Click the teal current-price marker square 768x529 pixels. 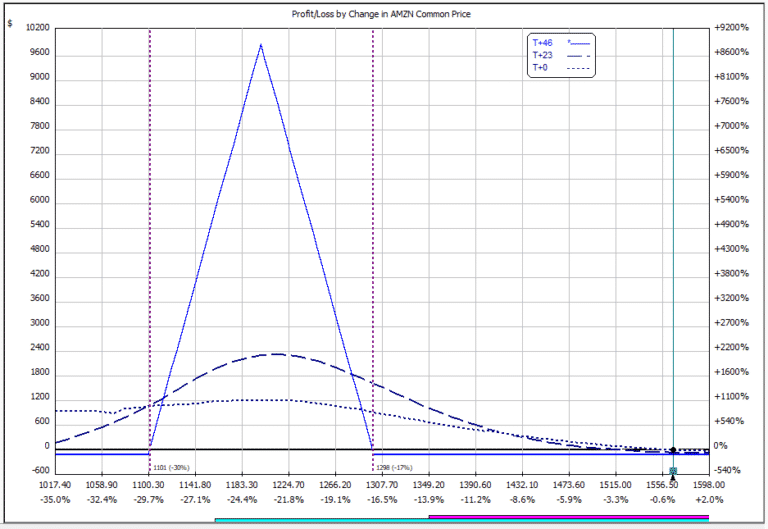[673, 470]
